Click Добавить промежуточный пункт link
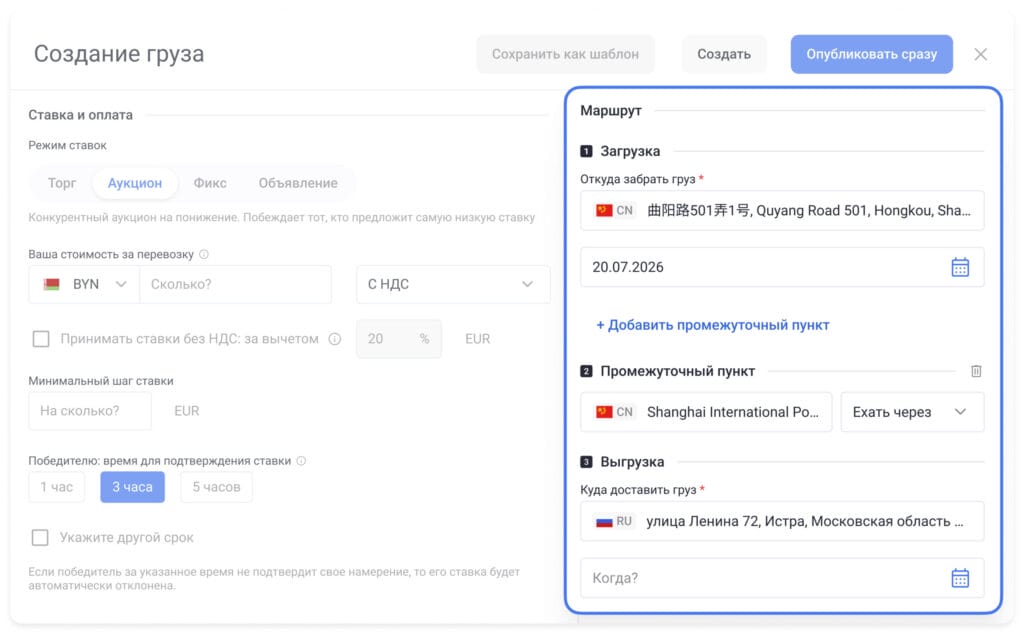The height and width of the screenshot is (634, 1024). [712, 325]
